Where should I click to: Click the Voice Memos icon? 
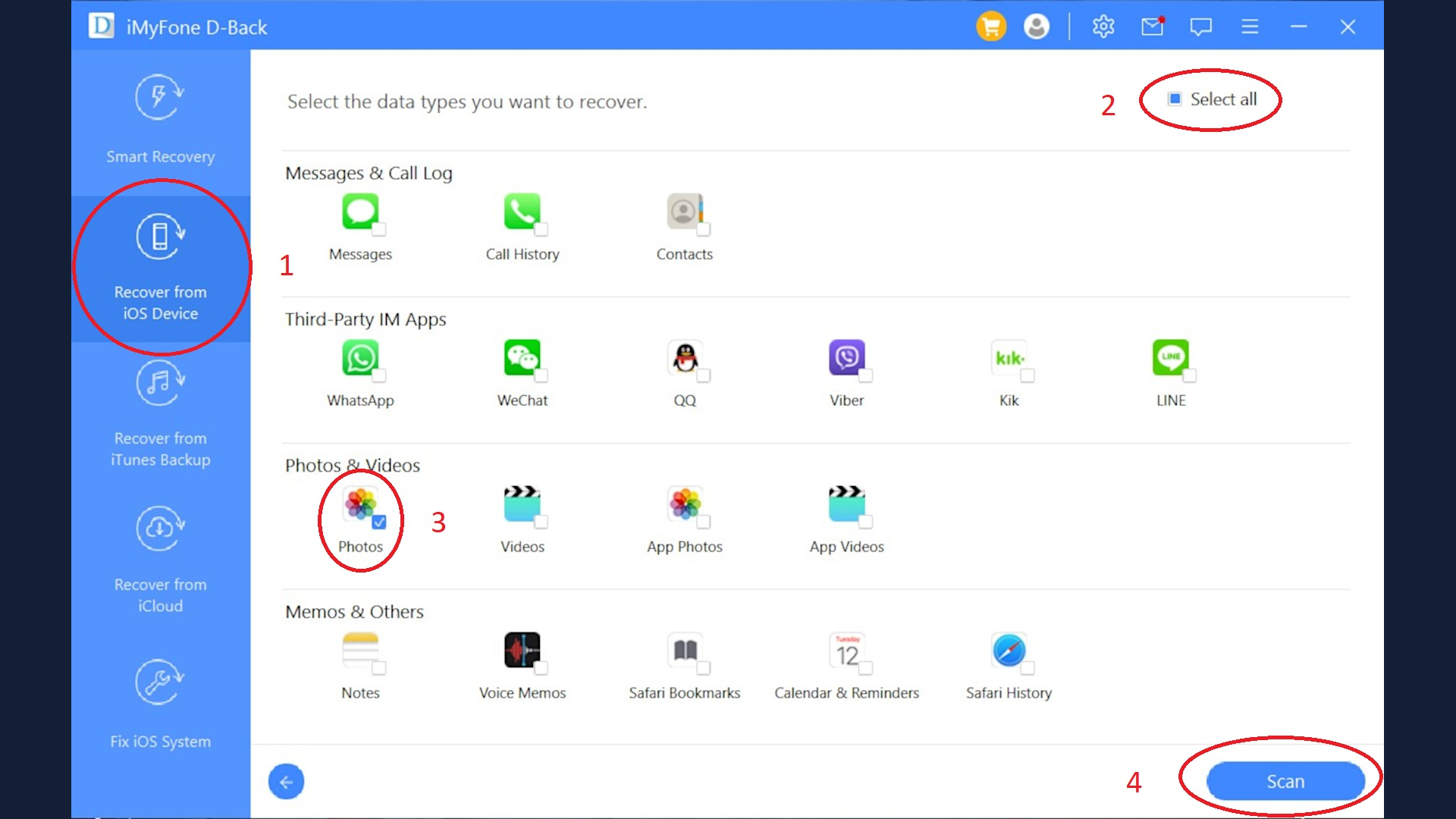[522, 650]
